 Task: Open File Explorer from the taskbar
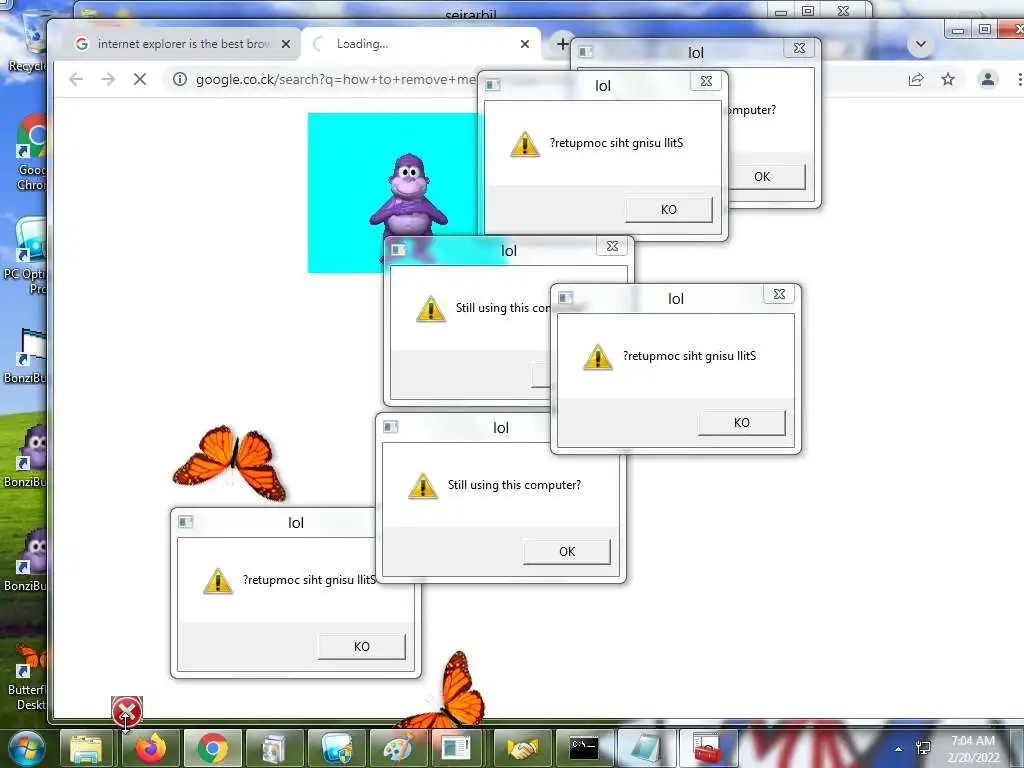[86, 748]
